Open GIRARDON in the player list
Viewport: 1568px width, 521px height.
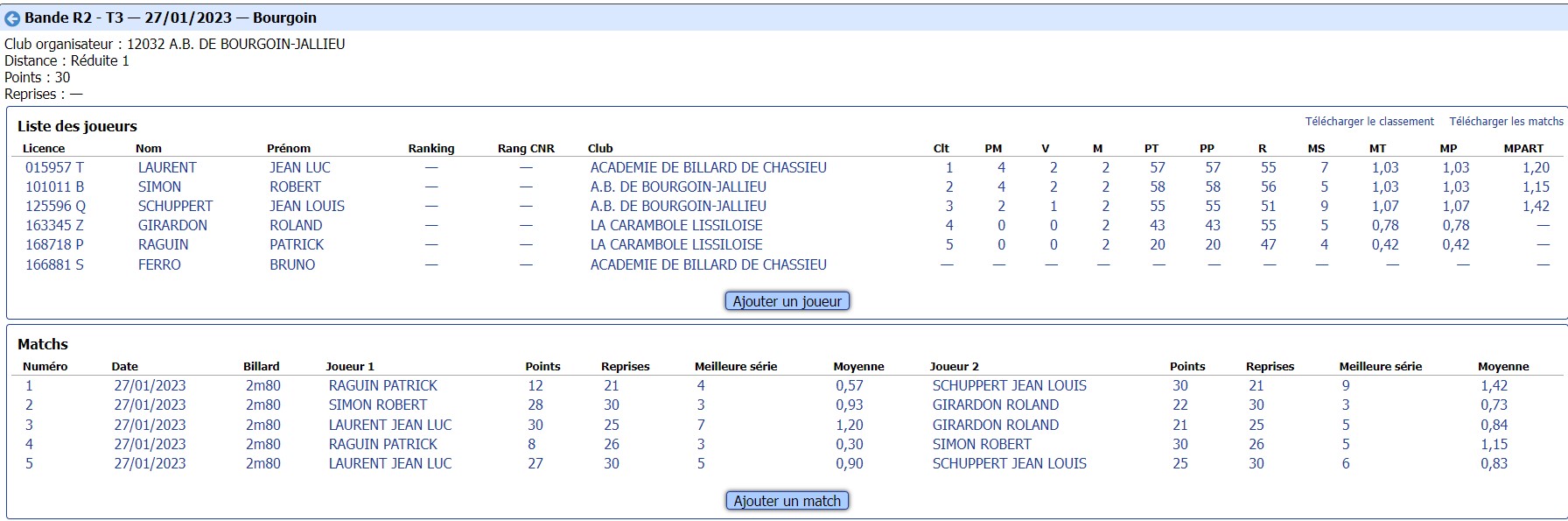pyautogui.click(x=172, y=225)
